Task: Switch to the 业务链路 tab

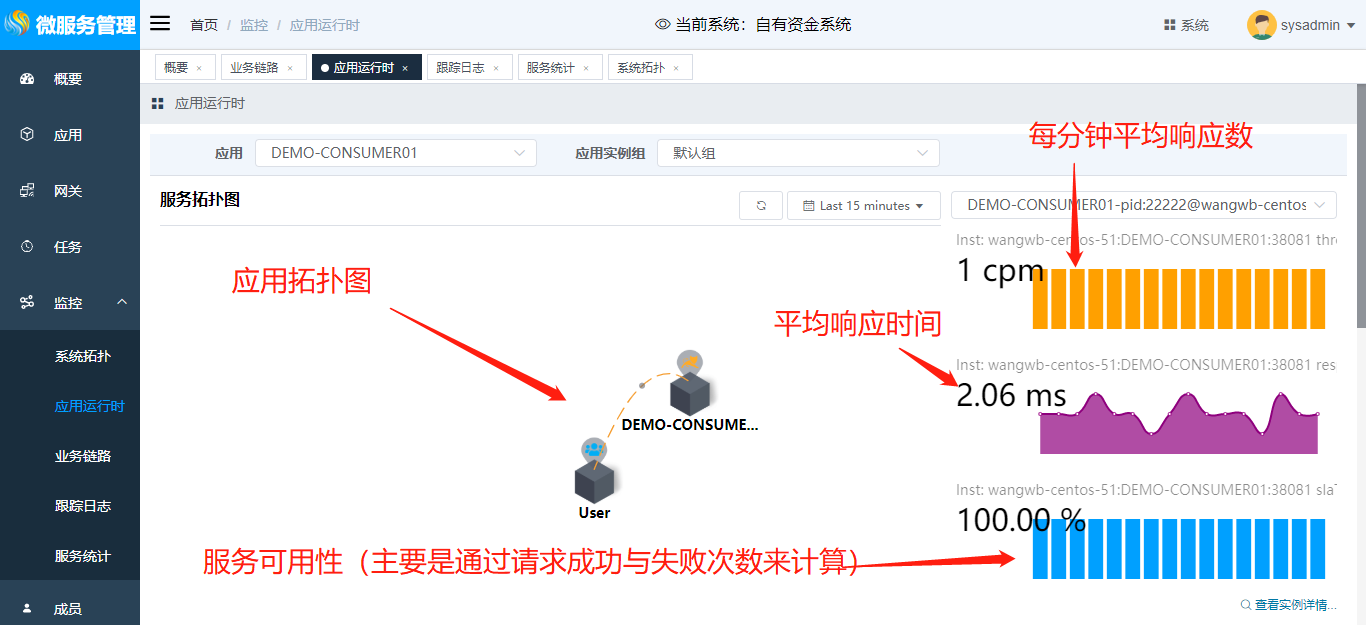Action: (254, 68)
